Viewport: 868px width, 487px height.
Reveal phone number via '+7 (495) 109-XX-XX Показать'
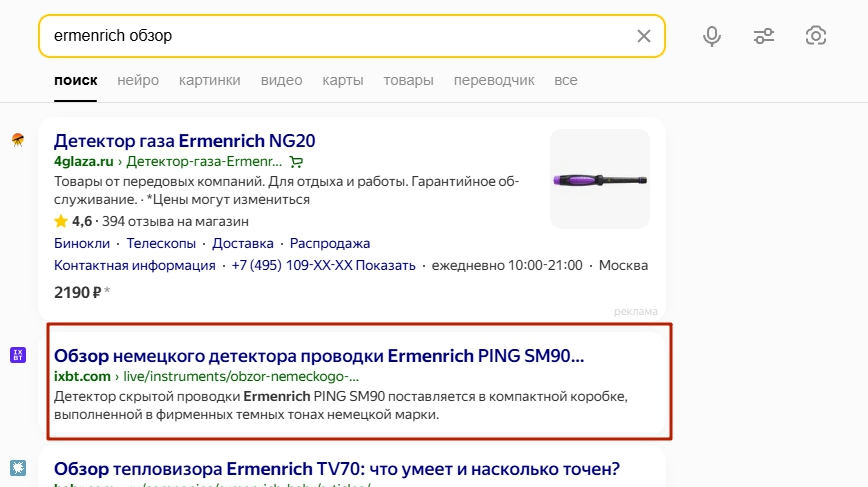[323, 265]
